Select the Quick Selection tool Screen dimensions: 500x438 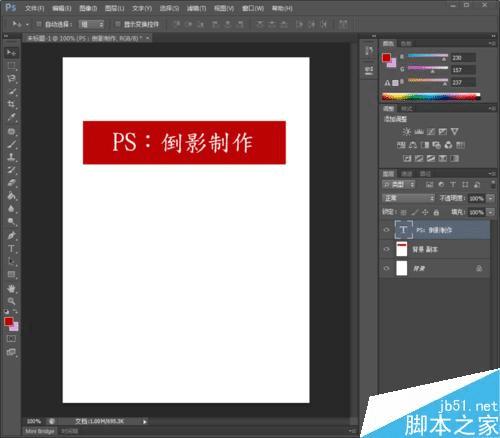point(11,92)
